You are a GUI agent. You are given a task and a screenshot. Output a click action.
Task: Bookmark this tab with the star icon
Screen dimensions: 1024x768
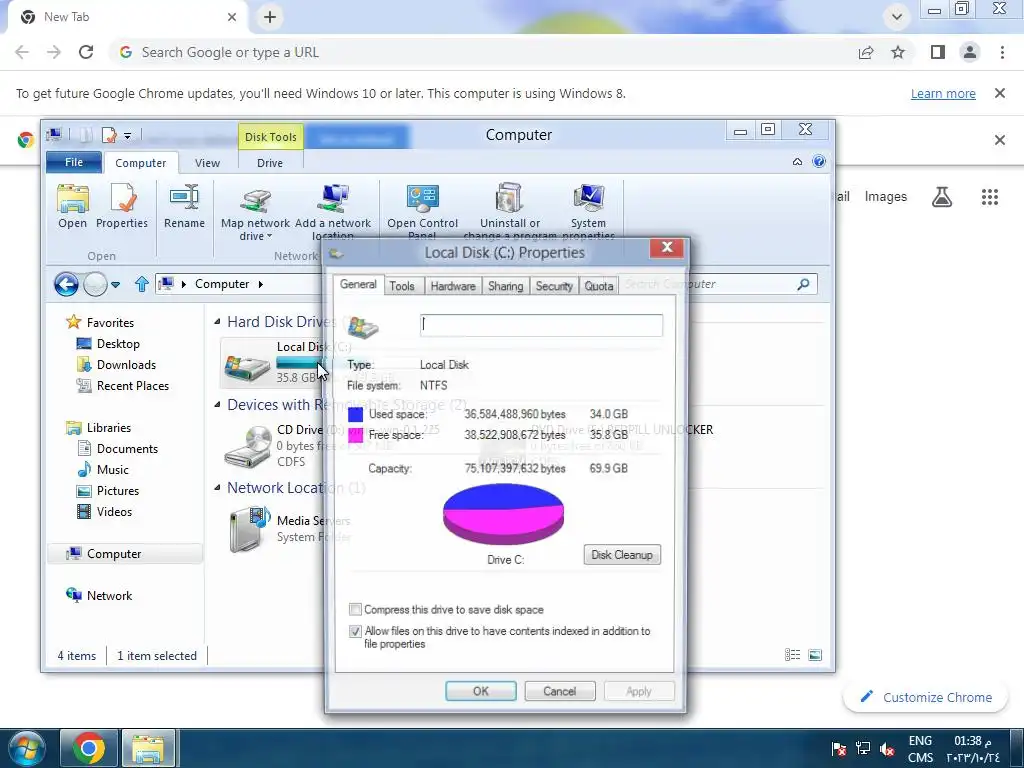pyautogui.click(x=898, y=52)
